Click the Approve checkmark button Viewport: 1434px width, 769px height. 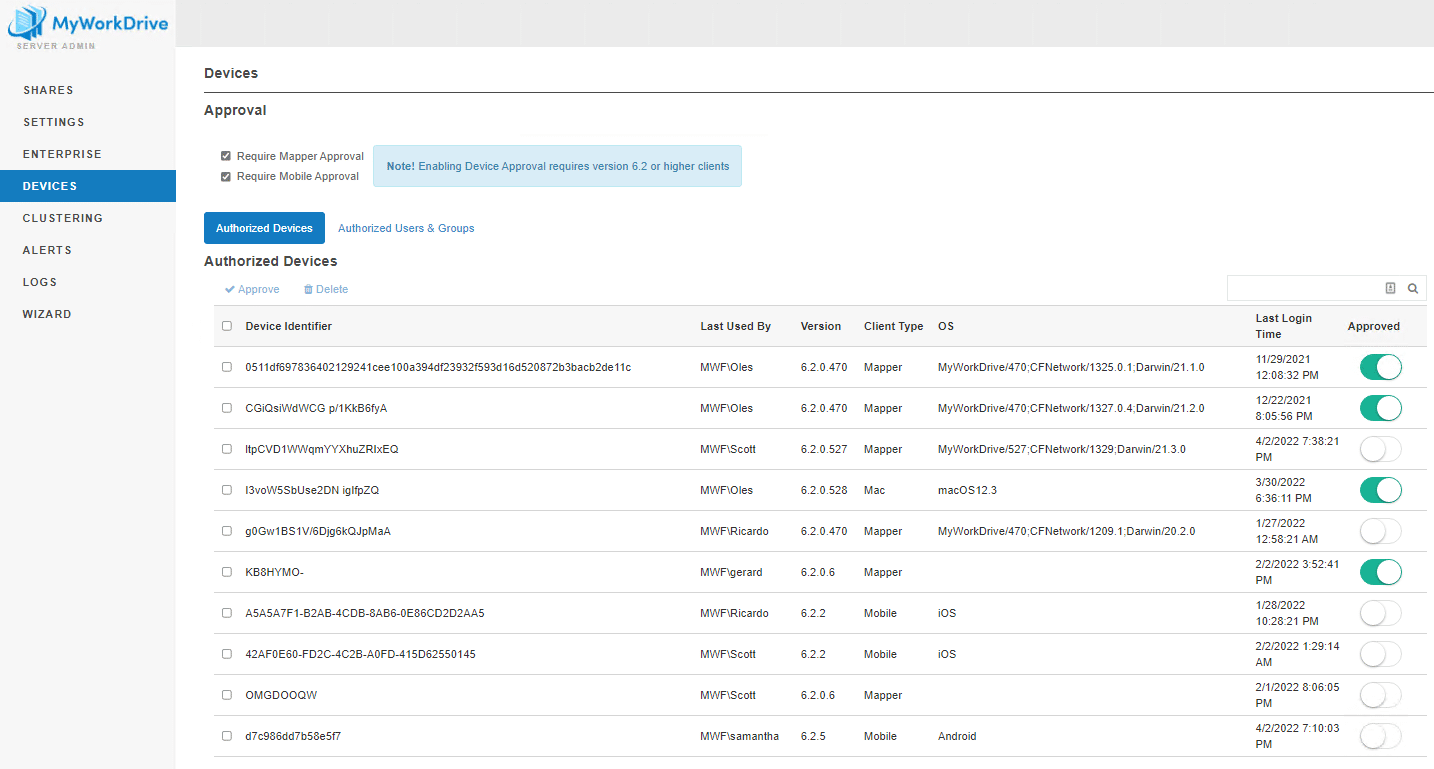[252, 289]
